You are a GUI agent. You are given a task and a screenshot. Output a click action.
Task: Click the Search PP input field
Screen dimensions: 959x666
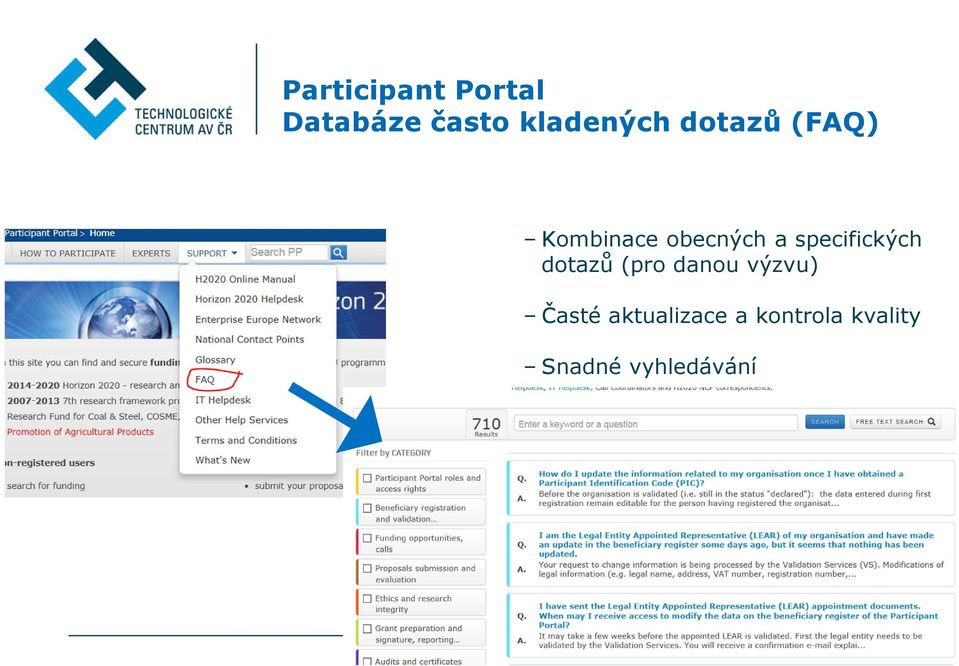287,253
